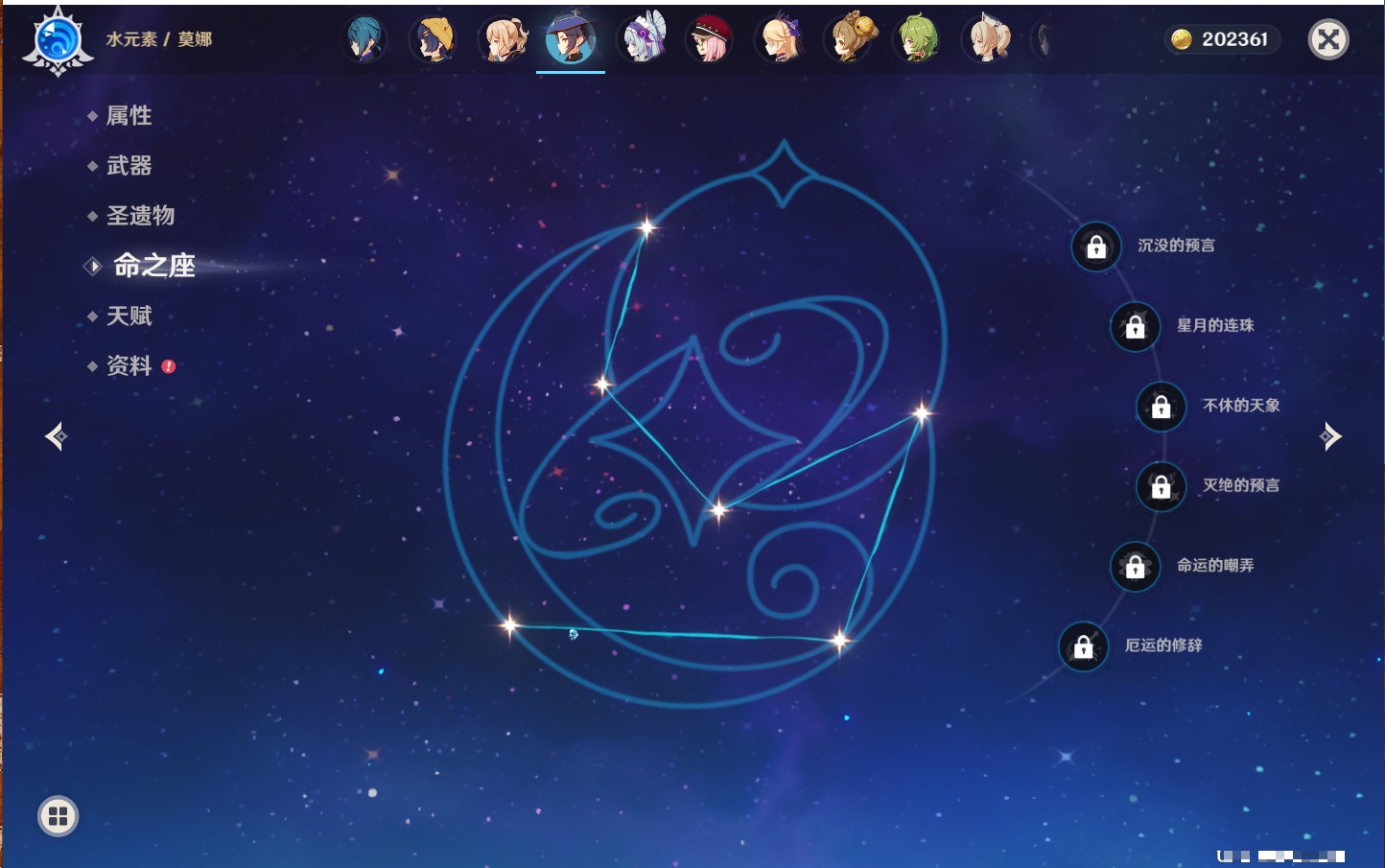Image resolution: width=1385 pixels, height=868 pixels.
Task: Click the Mora amount 202361
Action: [x=1234, y=39]
